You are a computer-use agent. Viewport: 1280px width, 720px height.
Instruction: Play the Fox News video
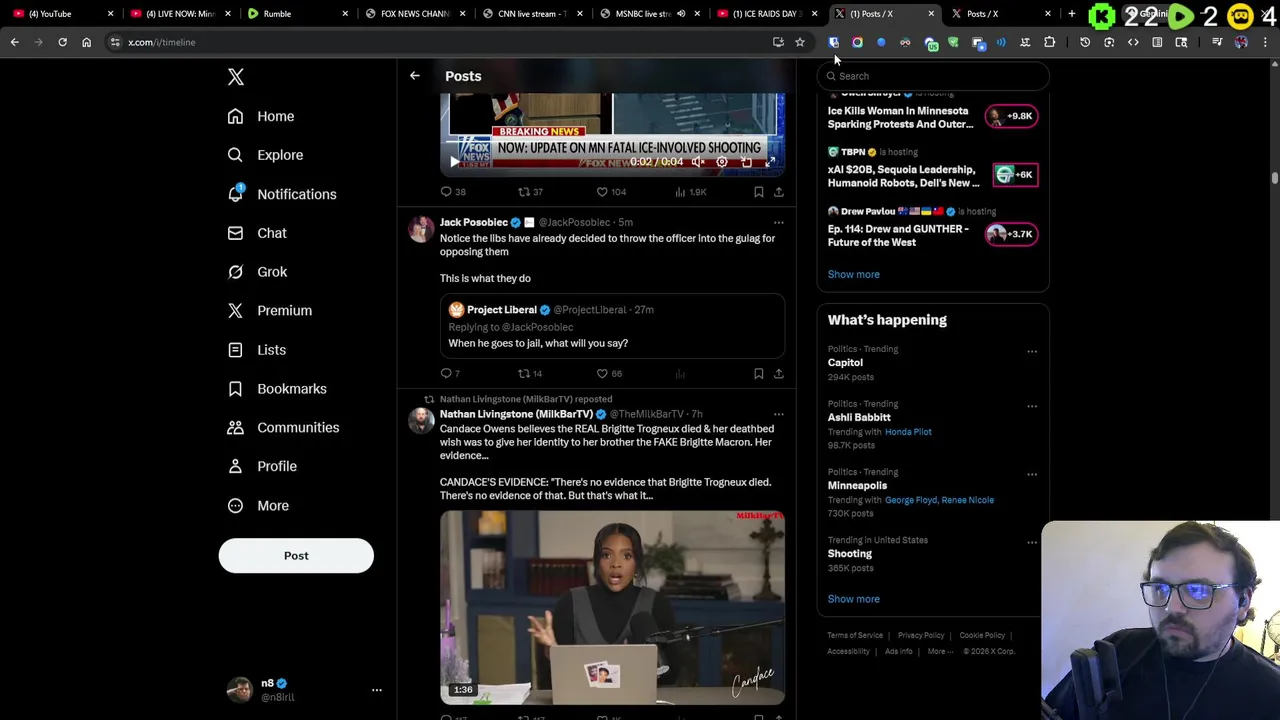(x=455, y=162)
